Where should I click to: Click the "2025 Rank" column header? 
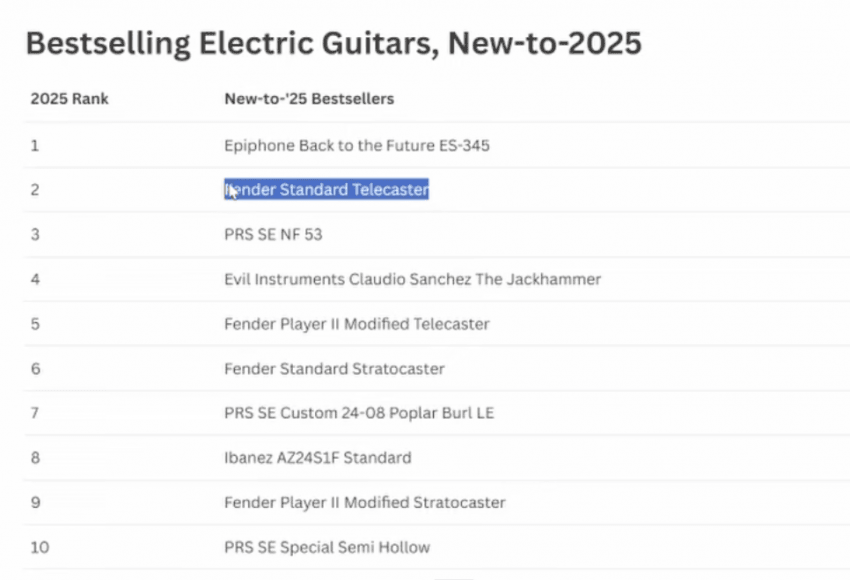pos(70,99)
